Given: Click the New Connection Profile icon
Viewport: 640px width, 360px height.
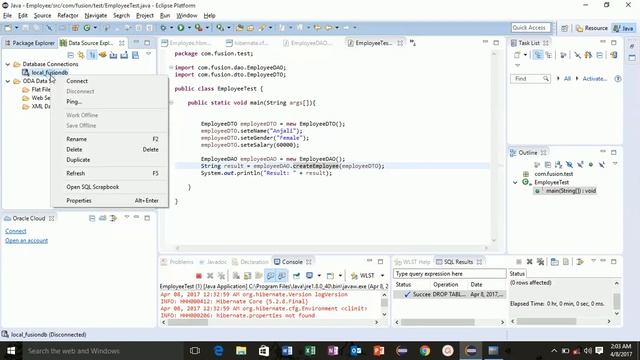Looking at the screenshot, I should (81, 55).
